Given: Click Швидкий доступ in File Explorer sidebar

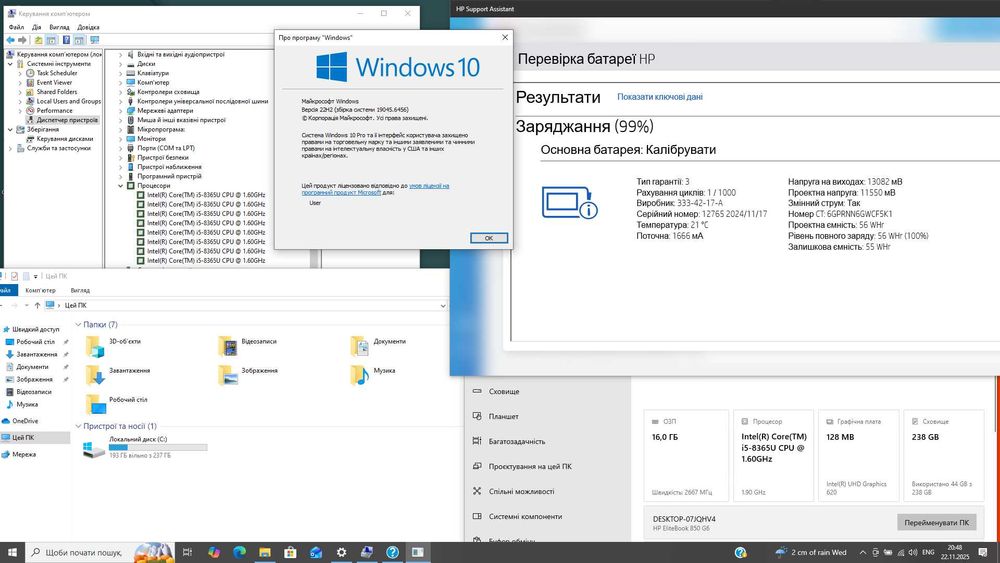Looking at the screenshot, I should 35,330.
